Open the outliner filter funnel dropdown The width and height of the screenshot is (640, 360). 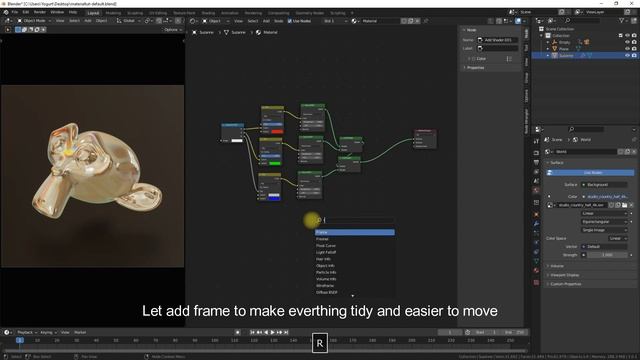point(623,20)
